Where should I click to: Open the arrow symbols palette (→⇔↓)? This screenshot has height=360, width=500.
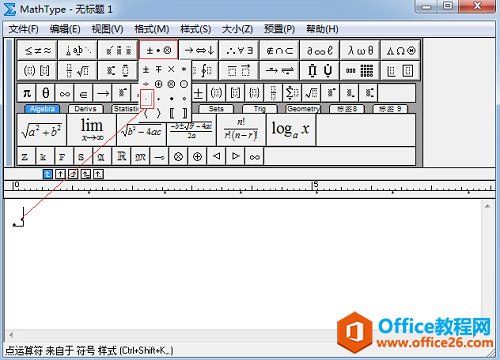pyautogui.click(x=199, y=50)
